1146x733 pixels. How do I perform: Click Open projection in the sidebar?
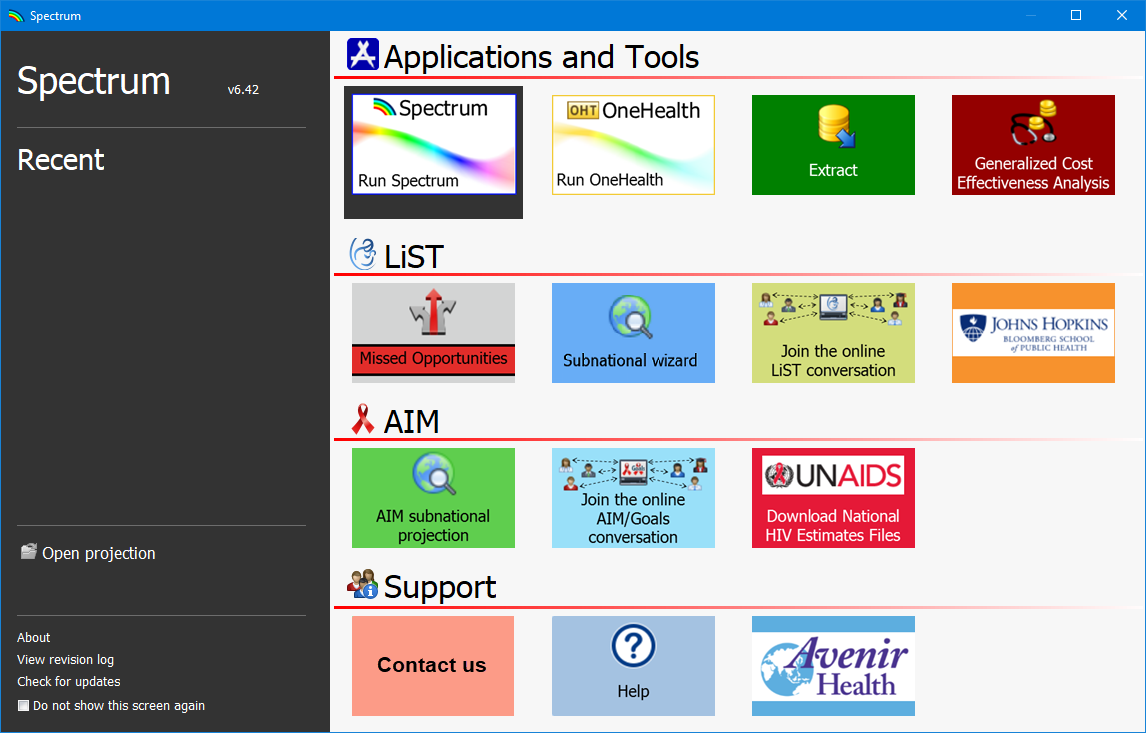click(x=88, y=553)
